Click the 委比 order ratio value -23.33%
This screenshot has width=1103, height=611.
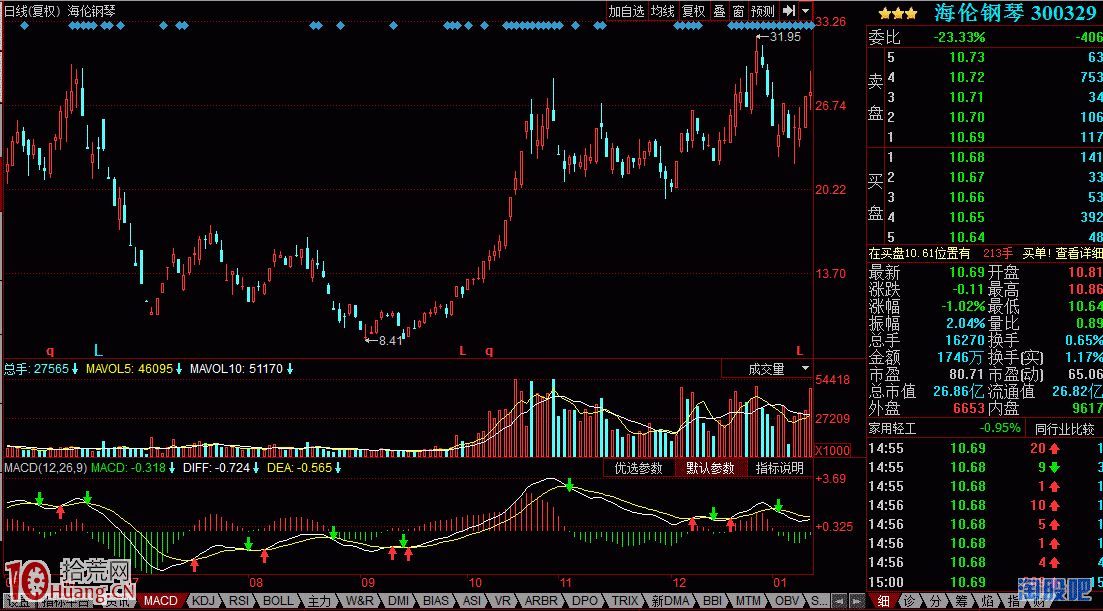[959, 37]
